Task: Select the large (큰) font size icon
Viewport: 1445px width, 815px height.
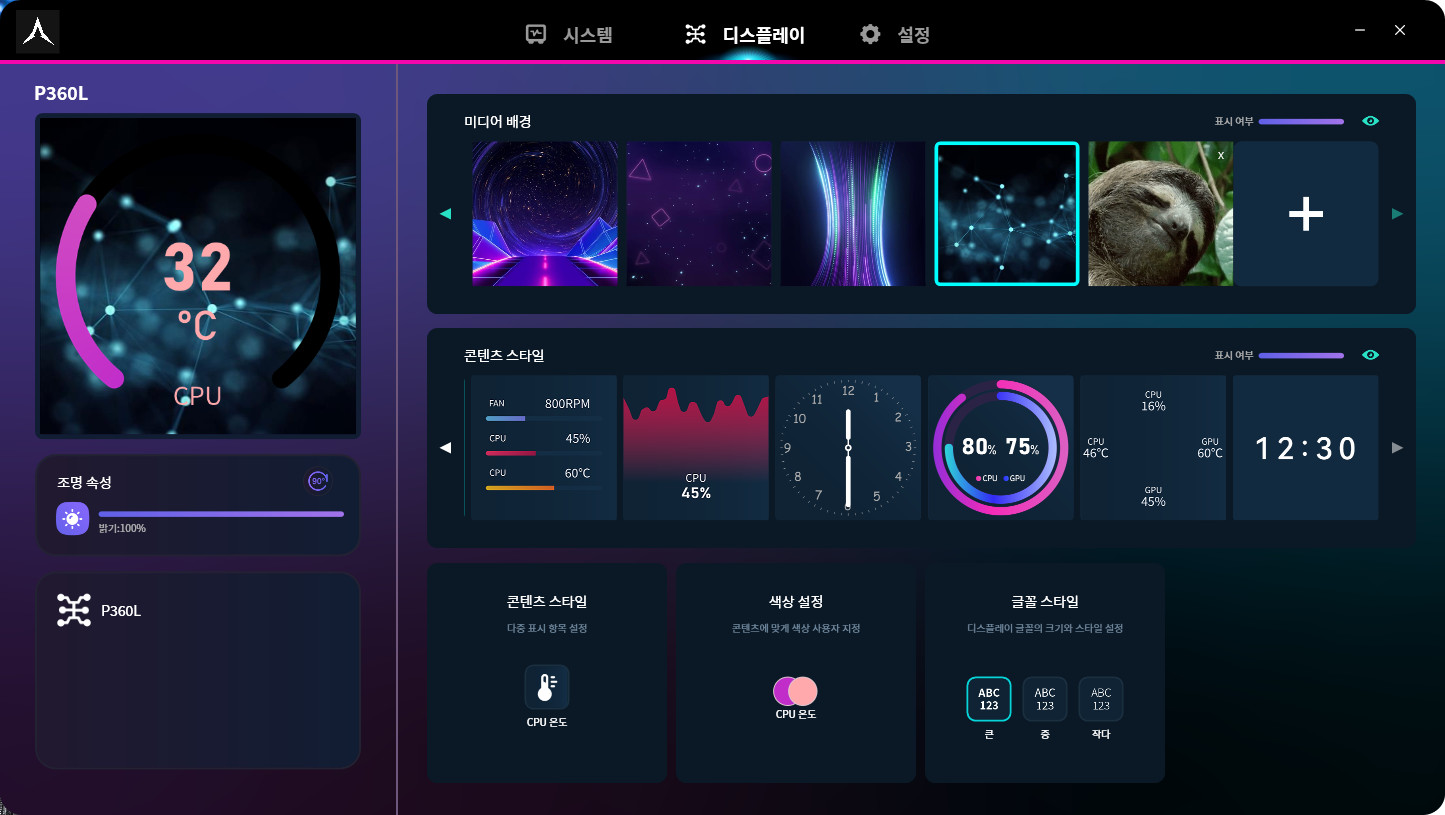Action: click(988, 699)
